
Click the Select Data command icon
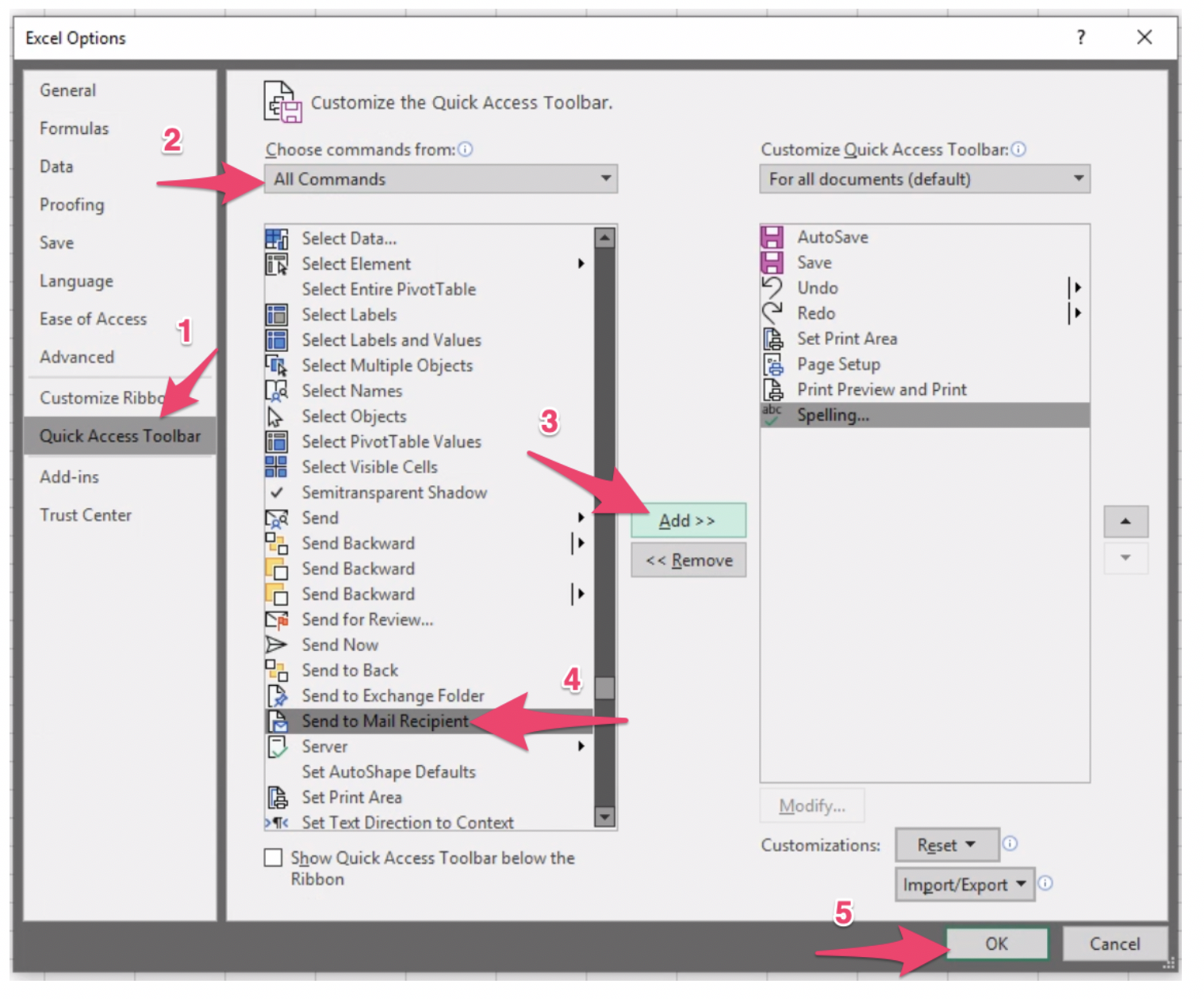(x=276, y=239)
